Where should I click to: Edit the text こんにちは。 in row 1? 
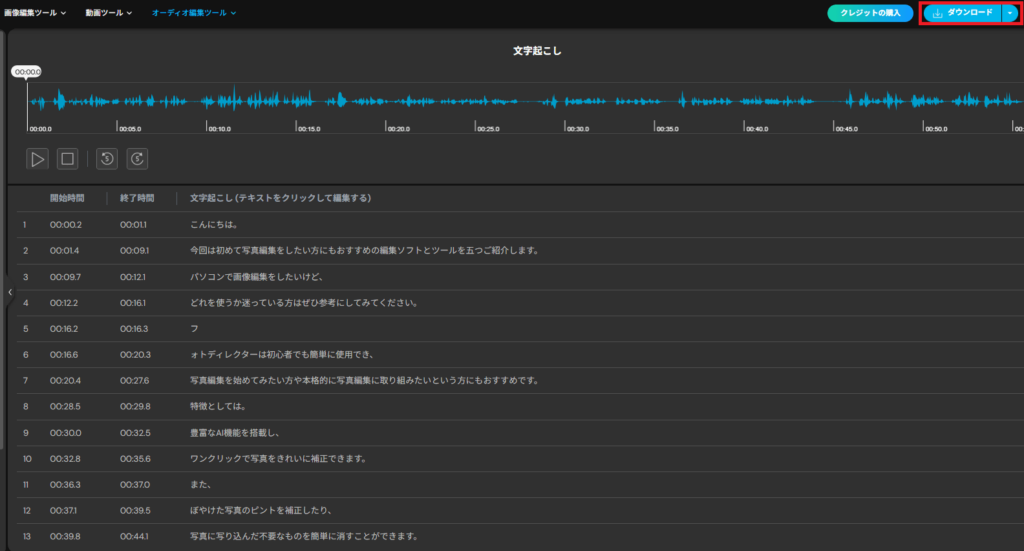213,224
